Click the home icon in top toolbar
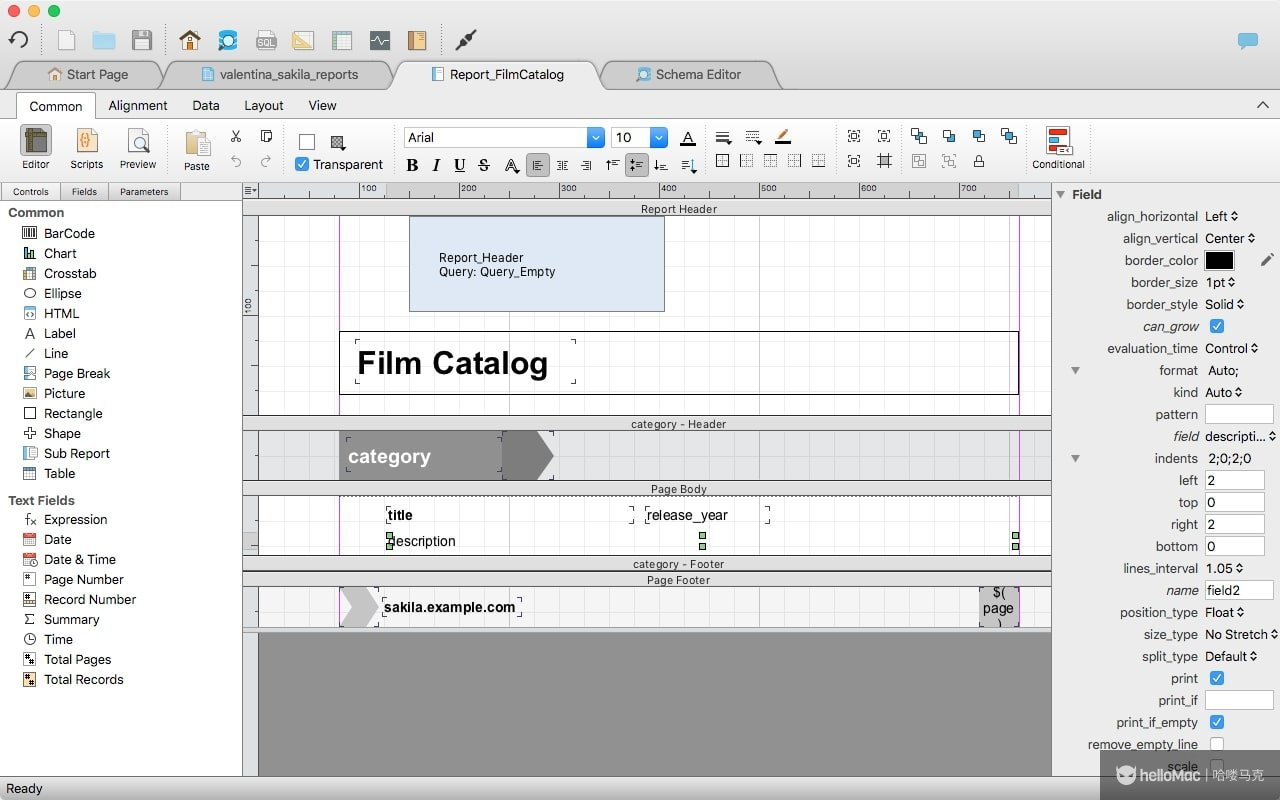1280x800 pixels. pos(190,40)
